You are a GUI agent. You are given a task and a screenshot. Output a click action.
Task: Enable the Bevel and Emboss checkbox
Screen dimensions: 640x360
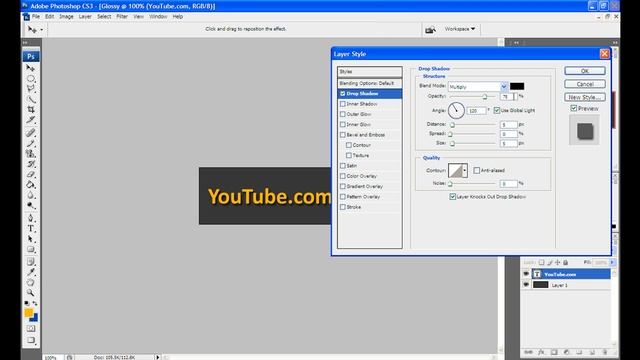(x=342, y=135)
